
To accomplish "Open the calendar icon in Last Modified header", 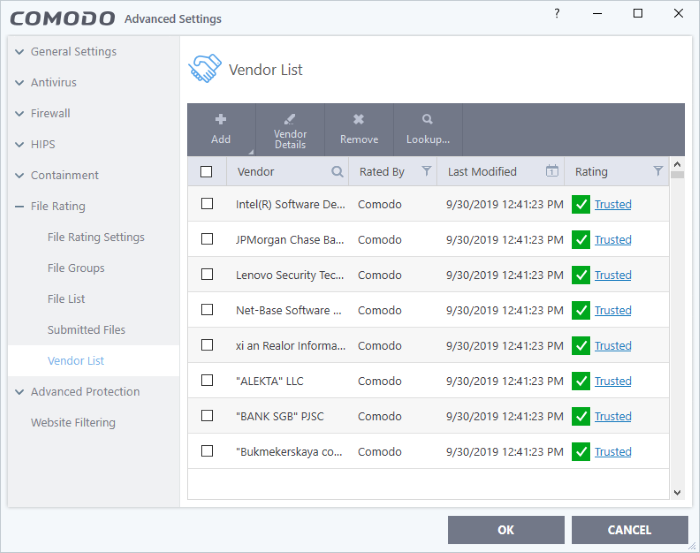I will pyautogui.click(x=552, y=170).
